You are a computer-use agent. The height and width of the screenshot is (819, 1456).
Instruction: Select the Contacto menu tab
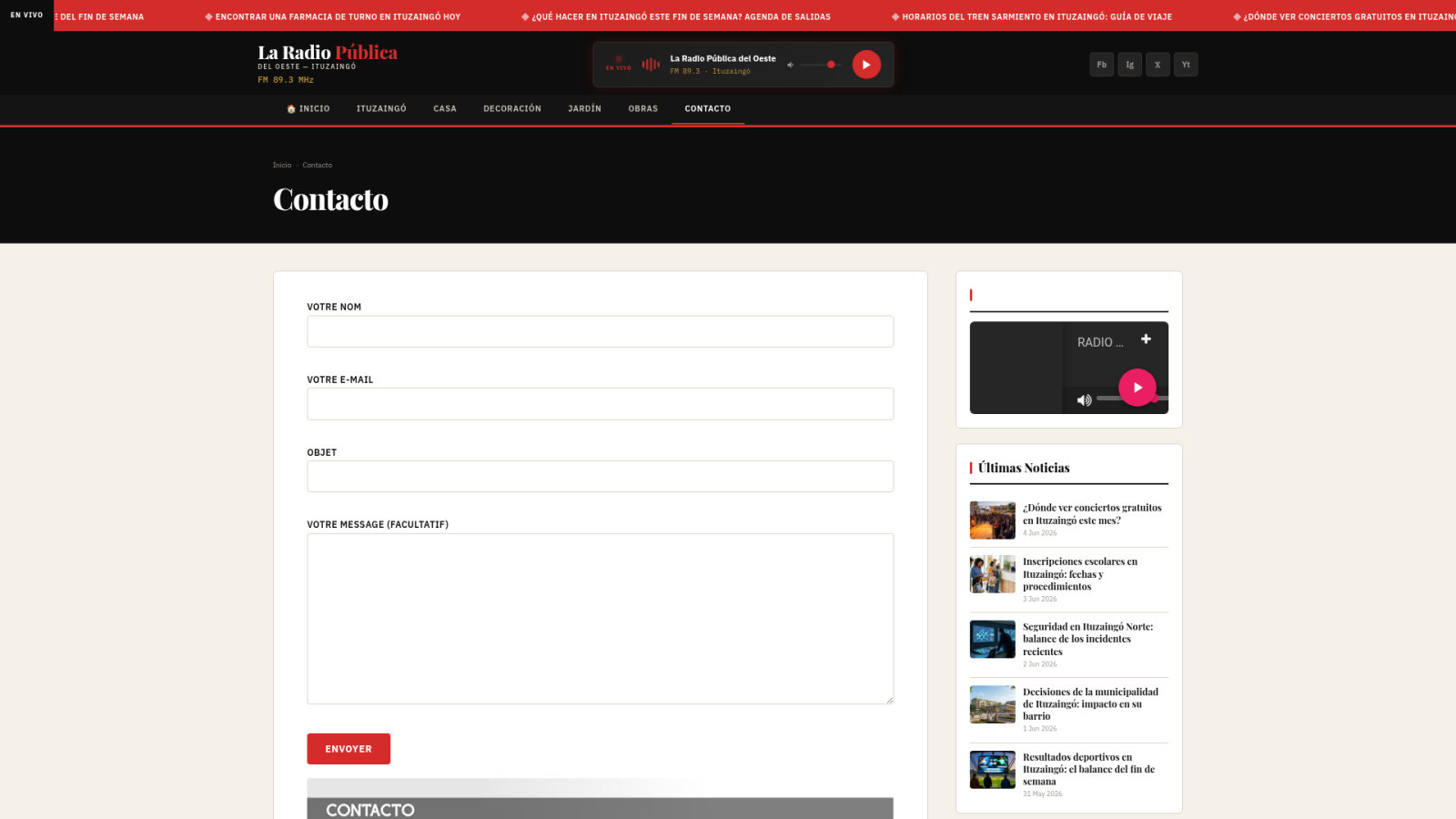pyautogui.click(x=708, y=108)
